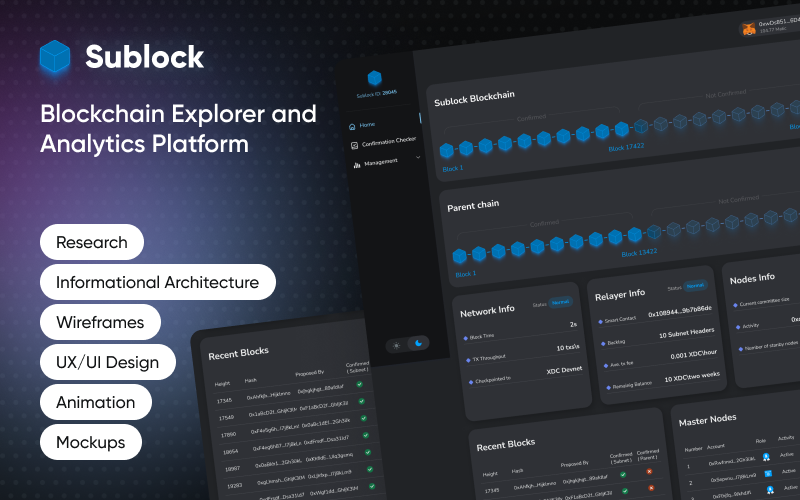
Task: Click the Animation pill
Action: click(96, 402)
